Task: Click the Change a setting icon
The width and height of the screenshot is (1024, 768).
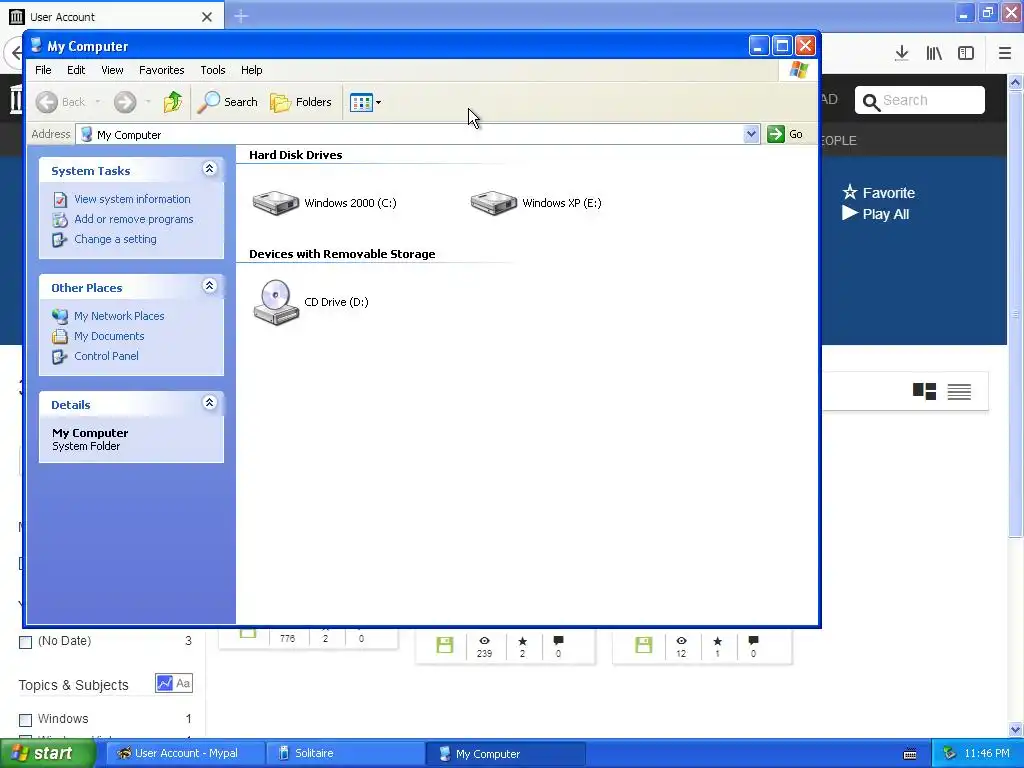Action: (x=59, y=240)
